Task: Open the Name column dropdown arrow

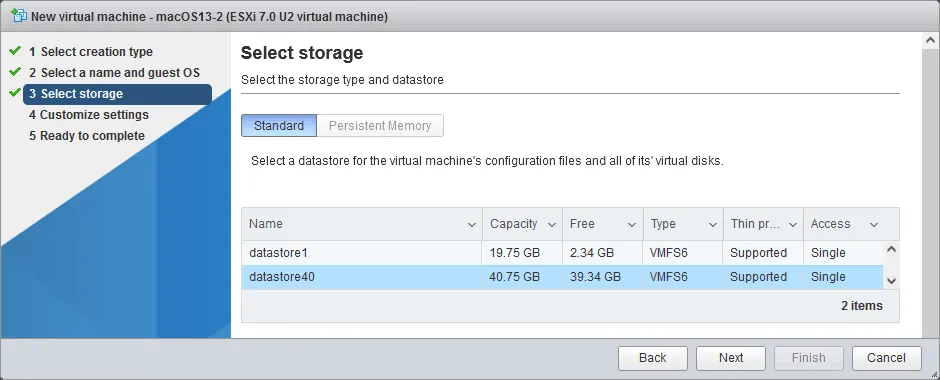Action: [472, 225]
